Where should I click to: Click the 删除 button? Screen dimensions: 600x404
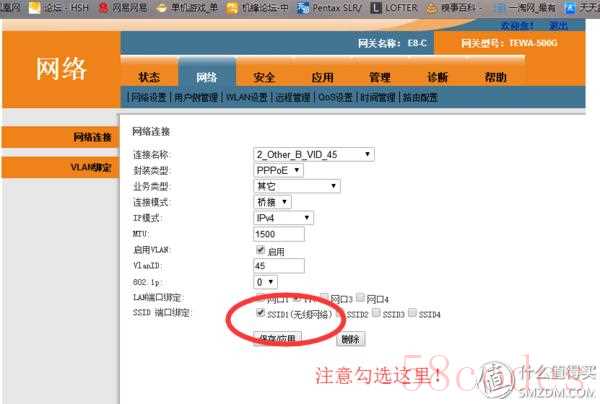click(351, 339)
